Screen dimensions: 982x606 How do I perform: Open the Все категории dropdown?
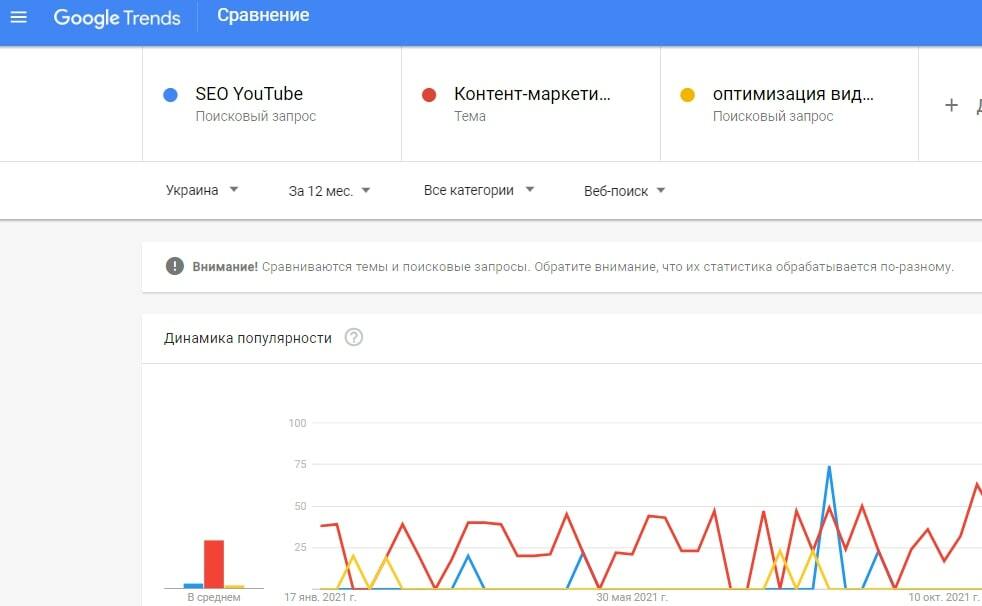478,190
